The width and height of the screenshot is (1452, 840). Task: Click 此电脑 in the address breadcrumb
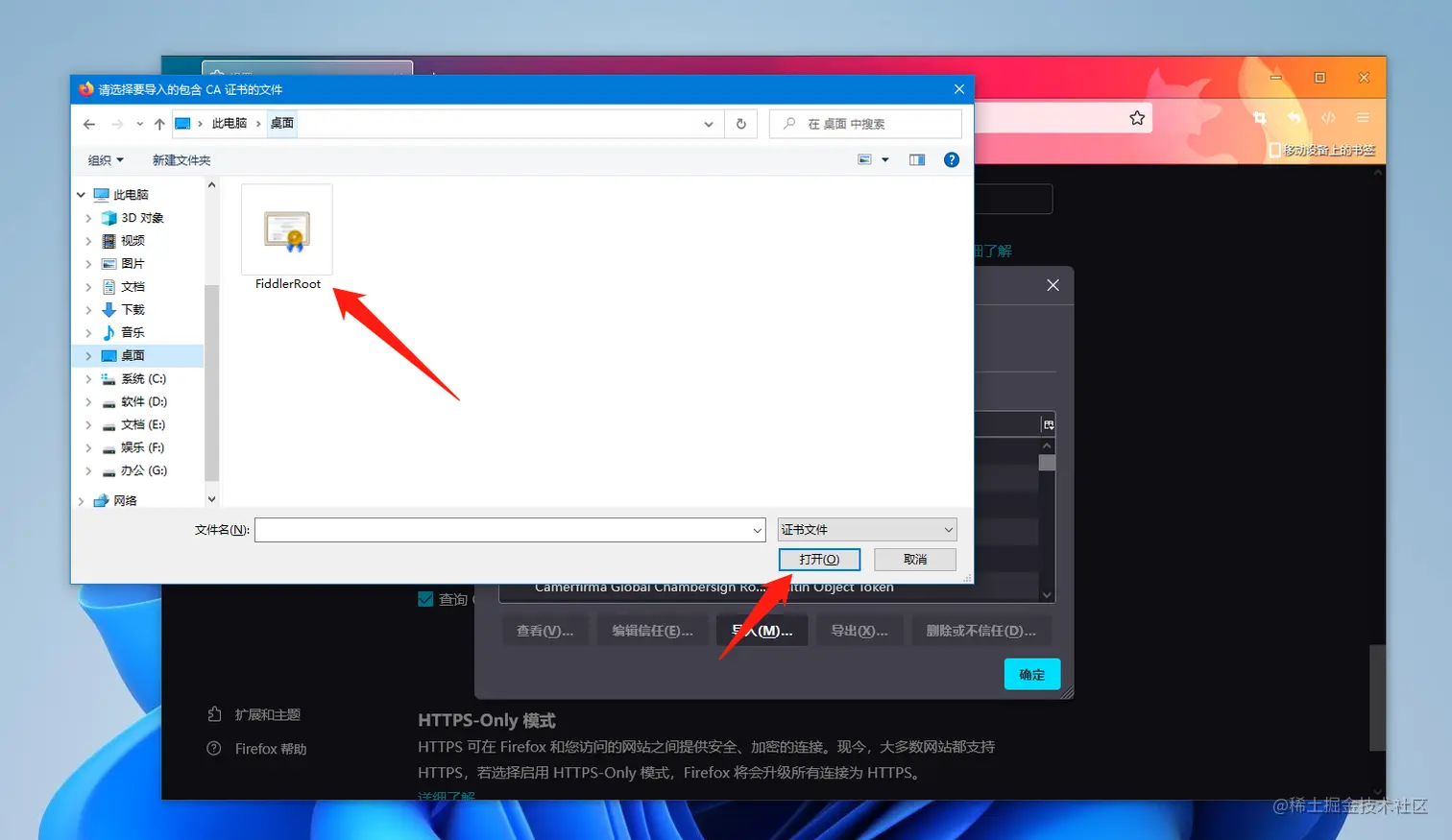(x=230, y=124)
